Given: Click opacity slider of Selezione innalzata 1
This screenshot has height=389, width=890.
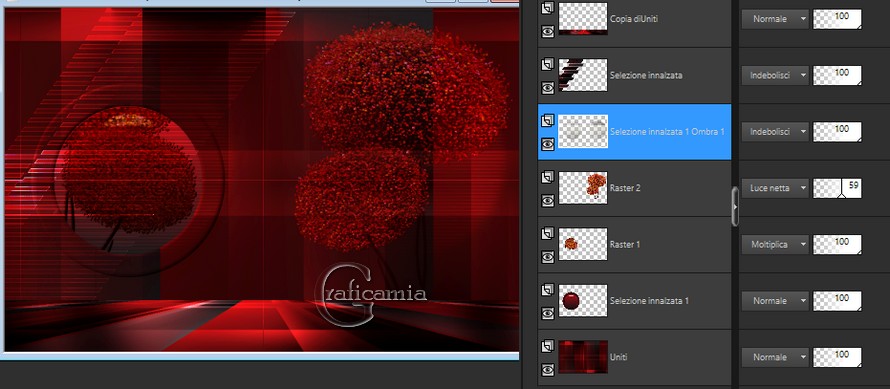Looking at the screenshot, I should coord(837,300).
